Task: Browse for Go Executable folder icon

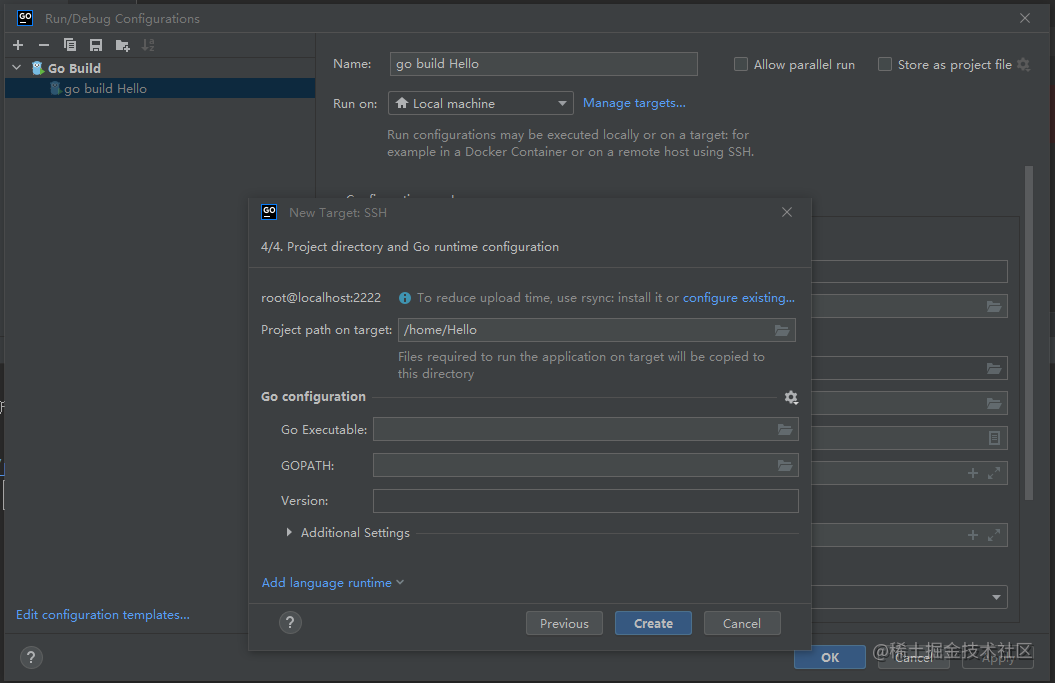Action: tap(786, 430)
